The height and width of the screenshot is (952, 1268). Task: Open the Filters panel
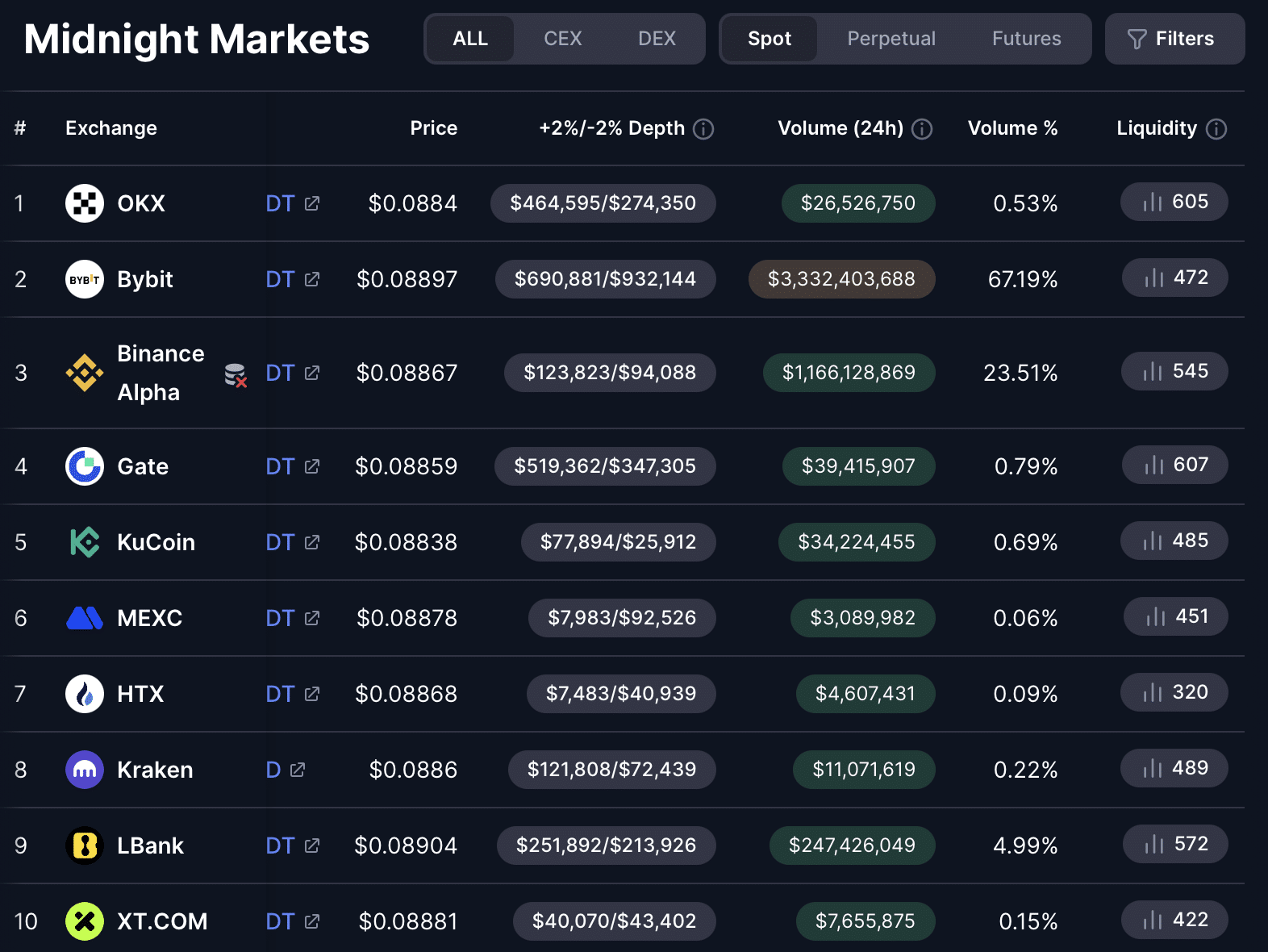pos(1174,39)
